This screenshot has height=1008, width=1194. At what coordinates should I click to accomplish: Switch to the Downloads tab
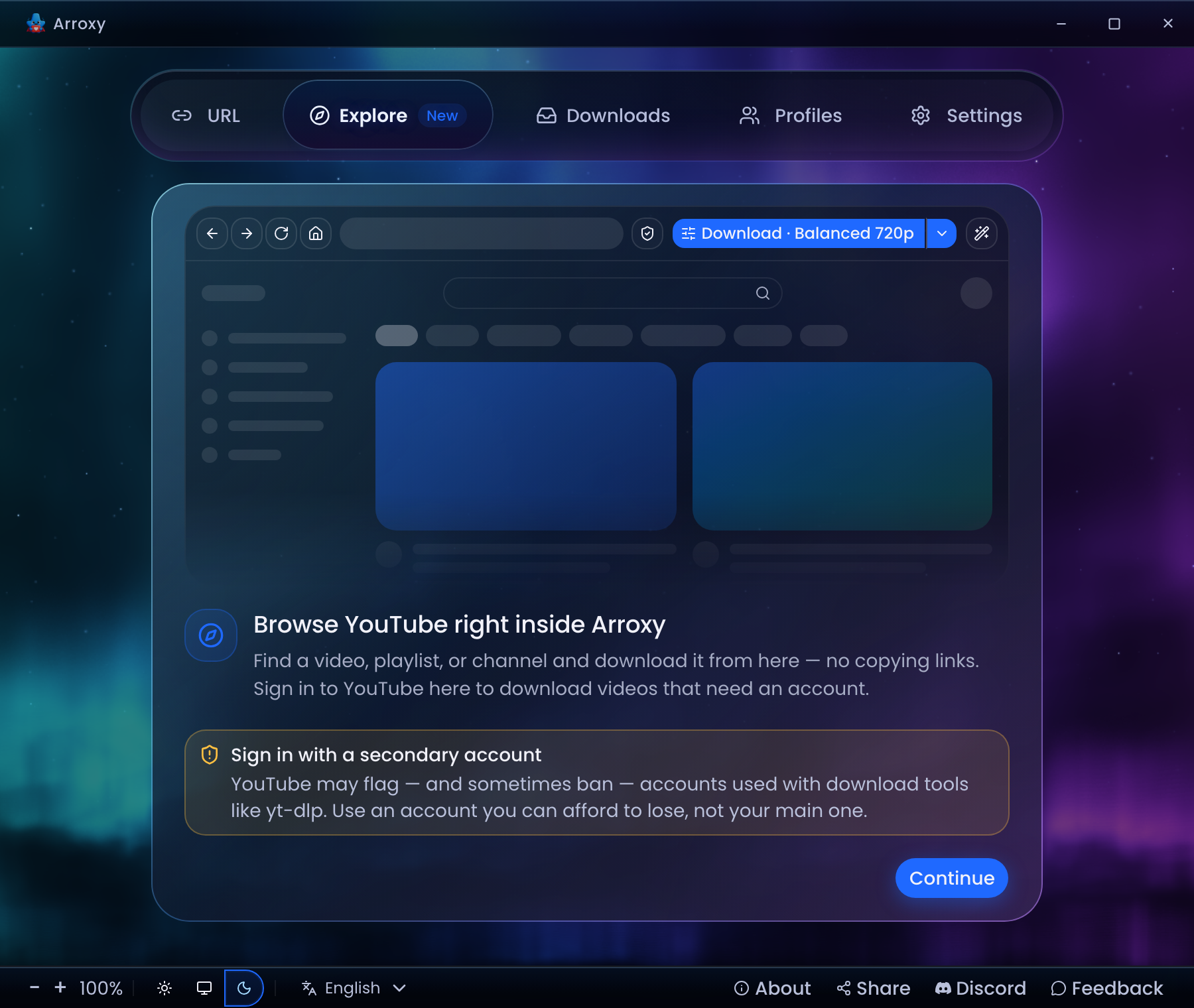(x=604, y=115)
